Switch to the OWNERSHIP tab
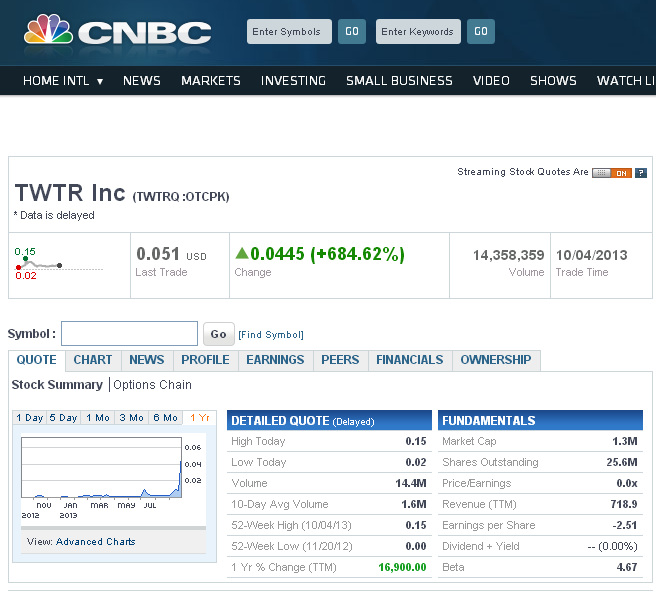The width and height of the screenshot is (656, 591). click(496, 360)
